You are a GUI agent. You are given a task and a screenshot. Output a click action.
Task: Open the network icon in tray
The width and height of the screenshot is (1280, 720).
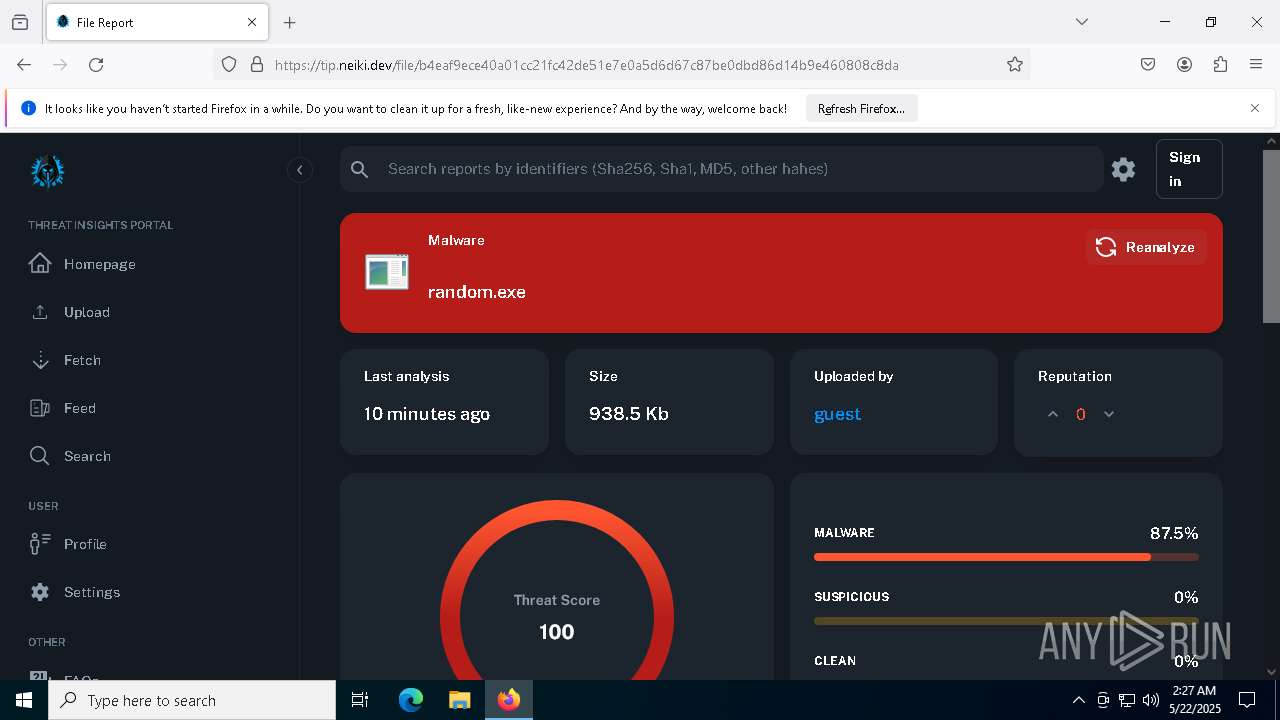[1127, 700]
